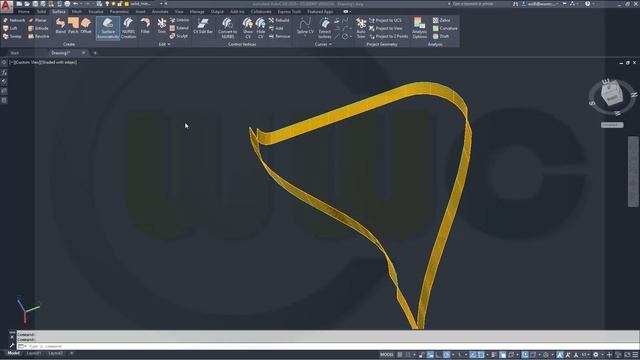This screenshot has height=360, width=640.
Task: Click the MODEL status bar button
Action: pos(387,355)
